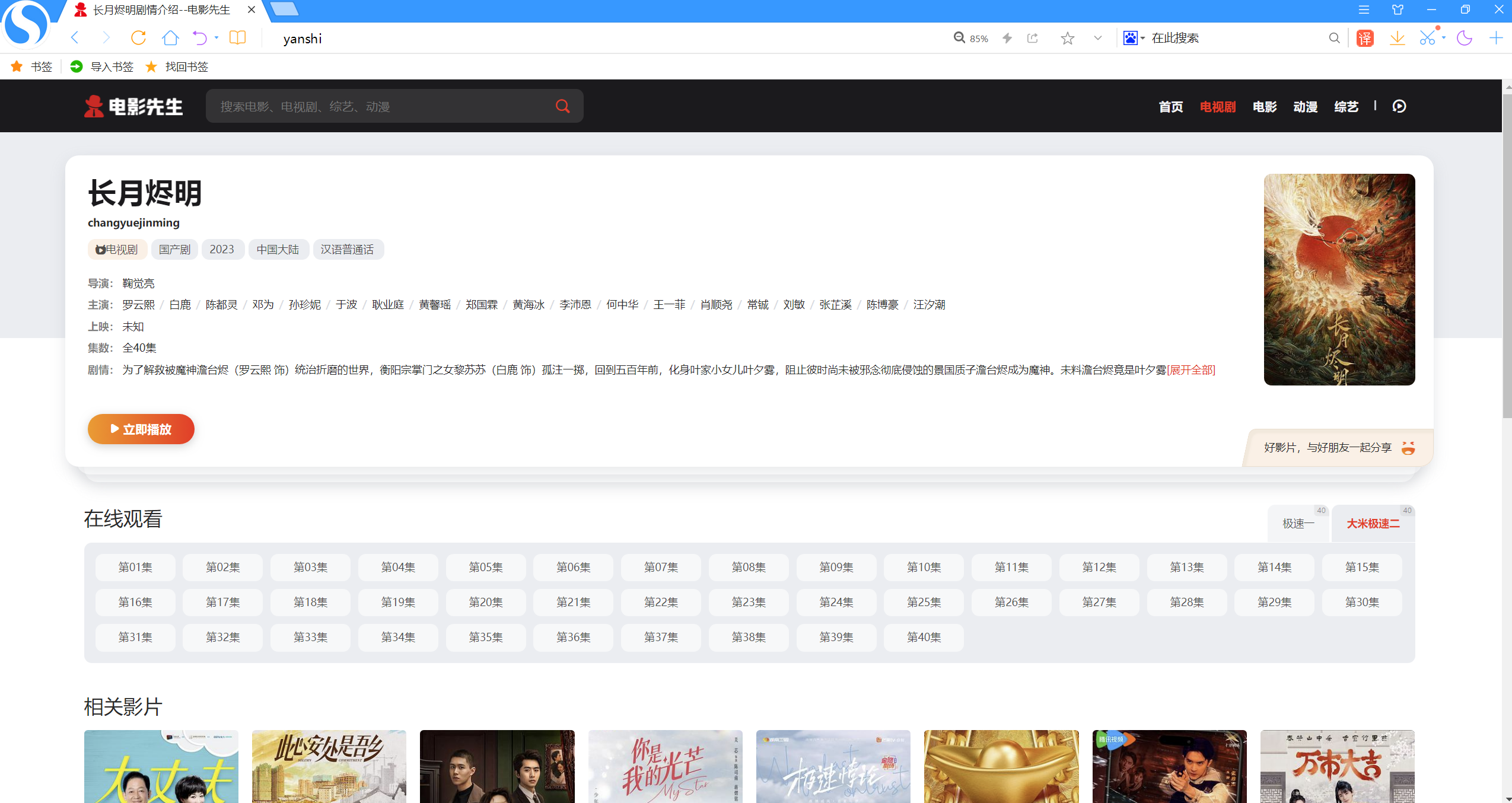Bookmark the page with the star icon
The width and height of the screenshot is (1512, 803).
pos(1067,39)
